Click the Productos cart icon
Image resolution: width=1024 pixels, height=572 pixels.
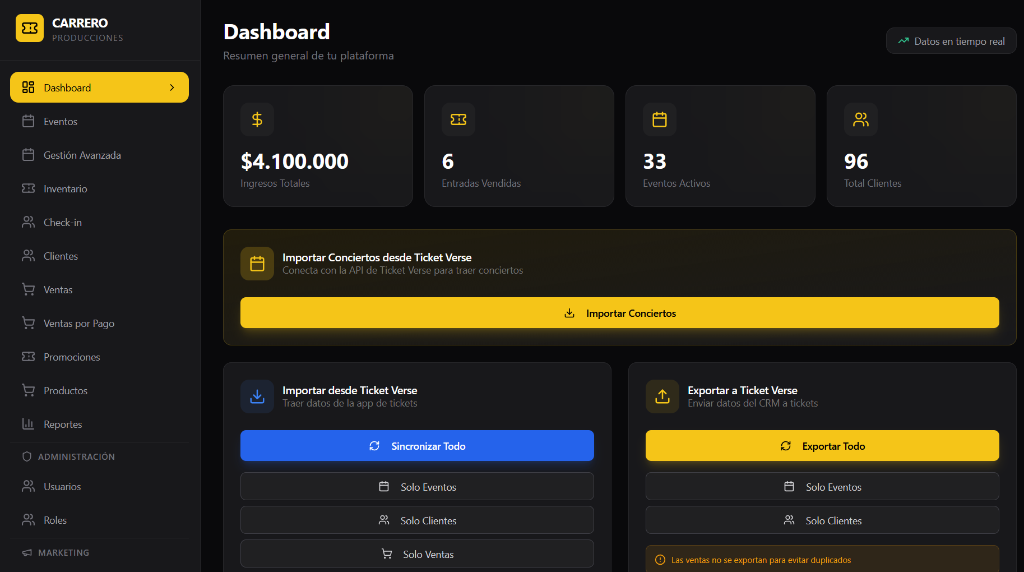tap(28, 390)
